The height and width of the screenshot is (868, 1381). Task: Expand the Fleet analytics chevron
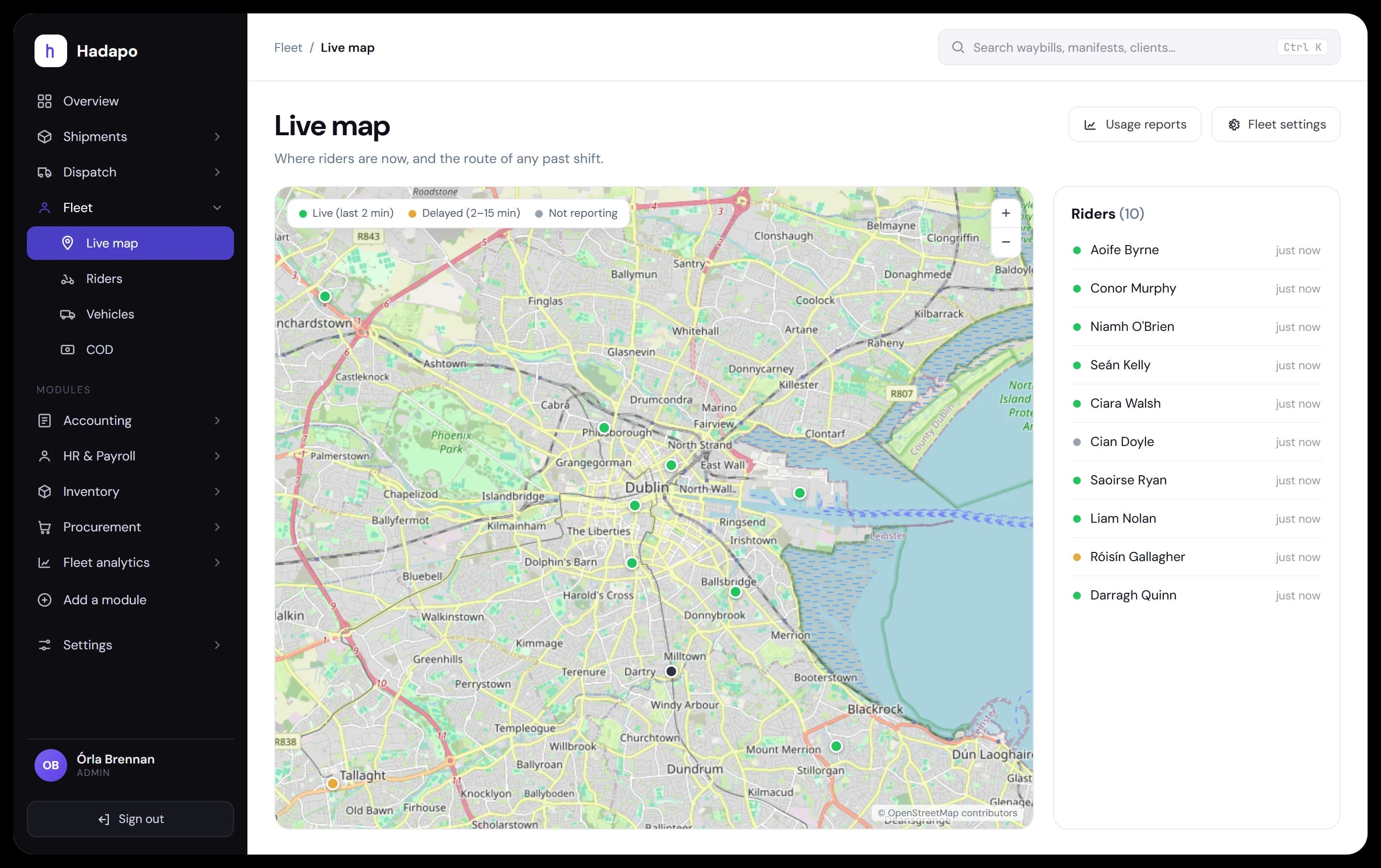[x=217, y=563]
